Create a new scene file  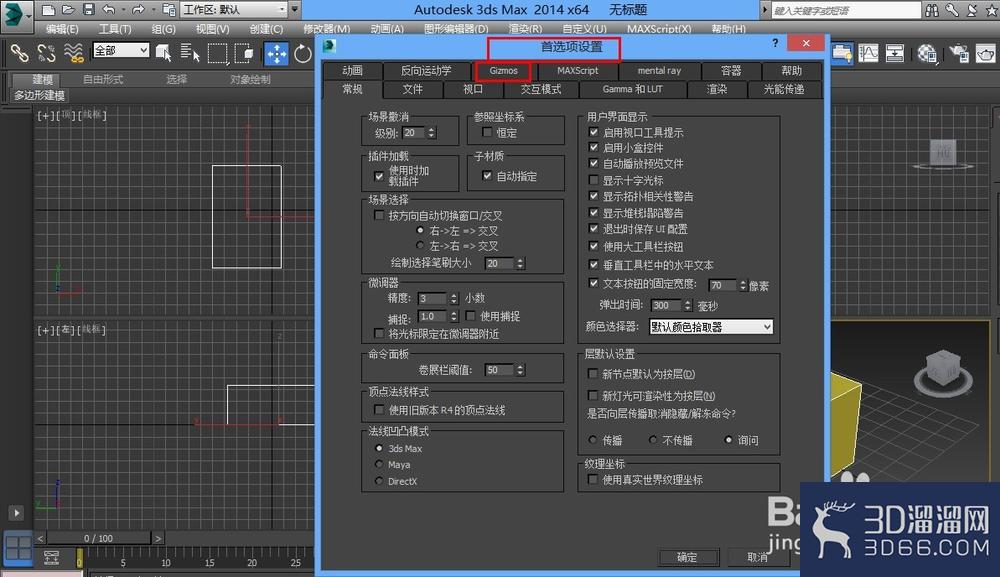coord(48,10)
